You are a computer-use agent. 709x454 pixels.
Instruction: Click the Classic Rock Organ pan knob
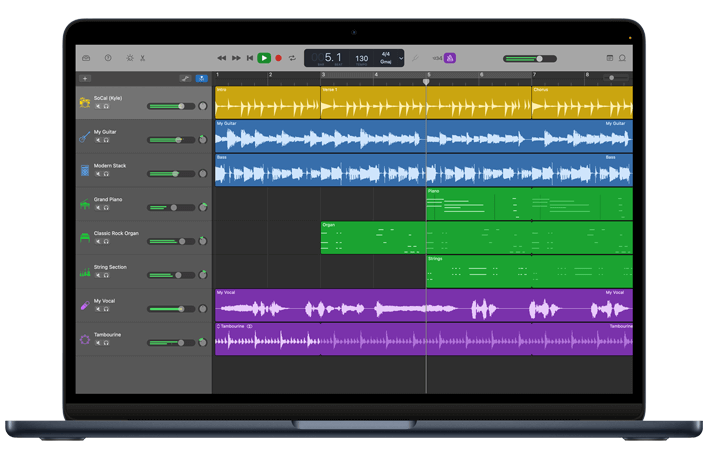(x=203, y=241)
